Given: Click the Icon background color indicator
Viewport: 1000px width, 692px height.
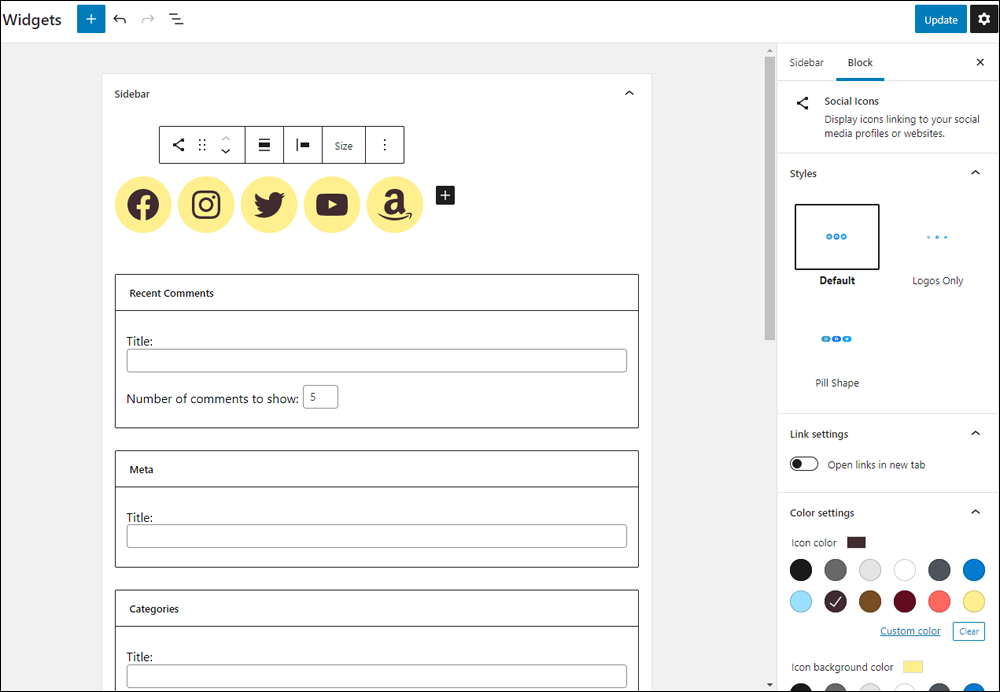Looking at the screenshot, I should 913,667.
